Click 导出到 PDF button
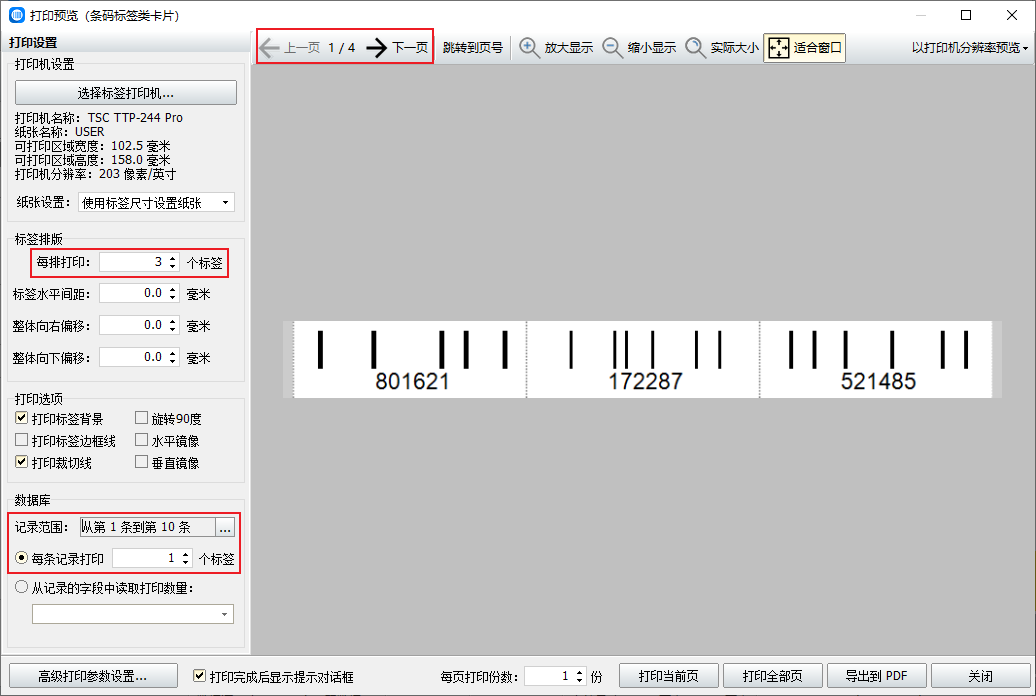The height and width of the screenshot is (696, 1036). [x=877, y=676]
